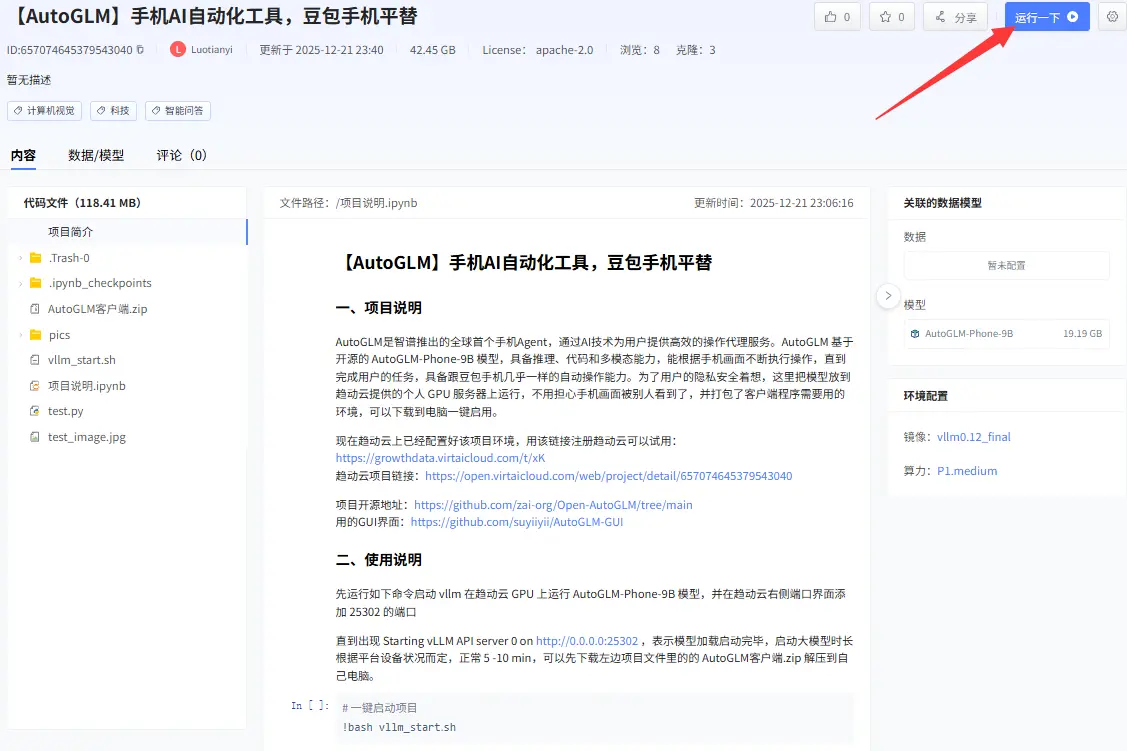Open the test_image.jpg file name
Image resolution: width=1127 pixels, height=751 pixels.
87,437
